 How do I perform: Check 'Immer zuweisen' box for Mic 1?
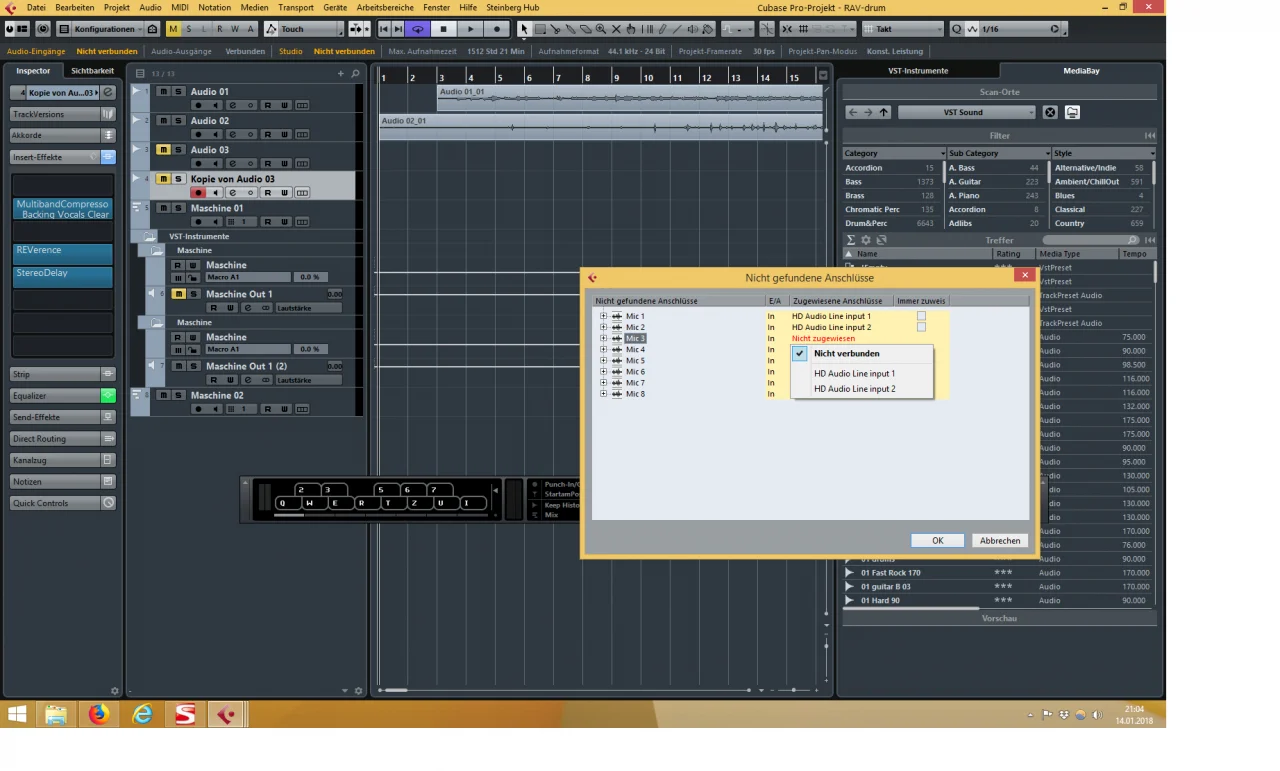point(921,316)
